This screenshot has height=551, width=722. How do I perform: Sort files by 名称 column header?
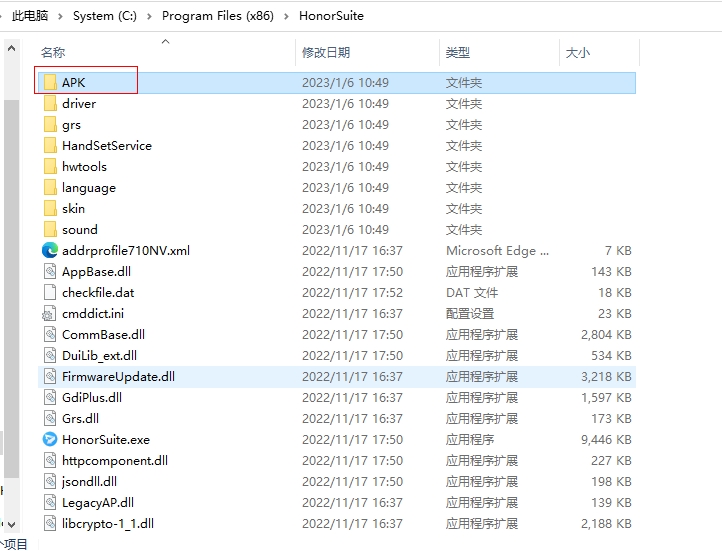(53, 52)
